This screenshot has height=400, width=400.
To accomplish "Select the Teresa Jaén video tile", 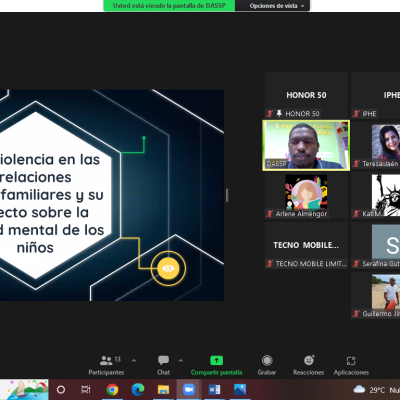I will coord(376,145).
